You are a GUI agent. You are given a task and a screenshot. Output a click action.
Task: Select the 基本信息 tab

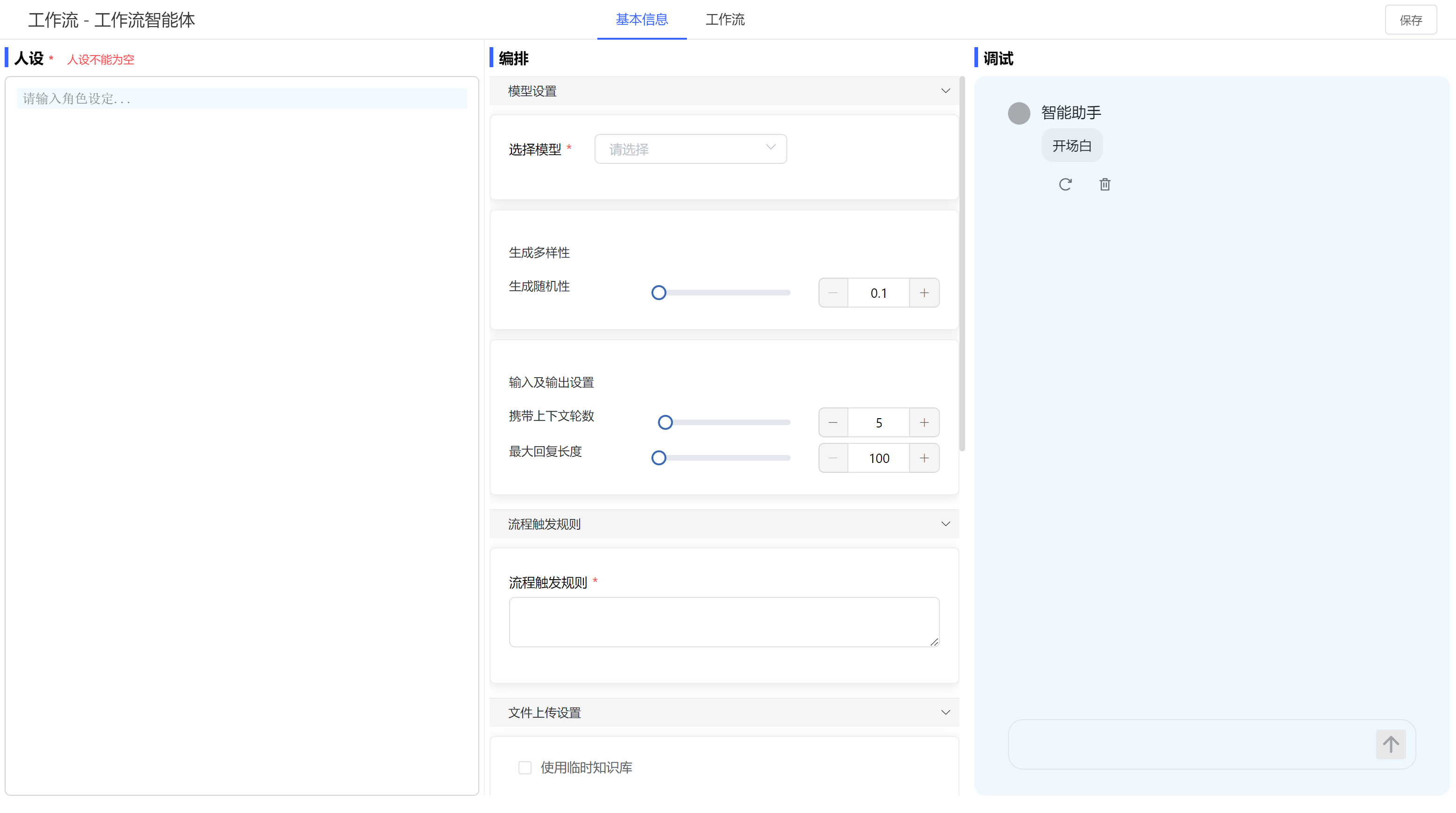pos(642,20)
